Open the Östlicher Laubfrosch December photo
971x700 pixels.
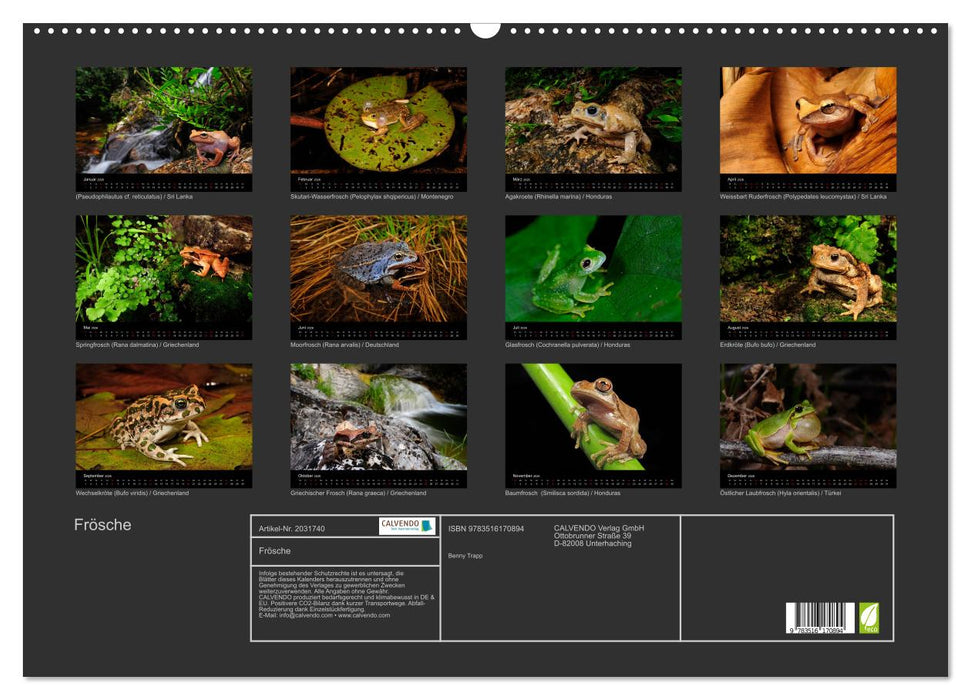808,418
